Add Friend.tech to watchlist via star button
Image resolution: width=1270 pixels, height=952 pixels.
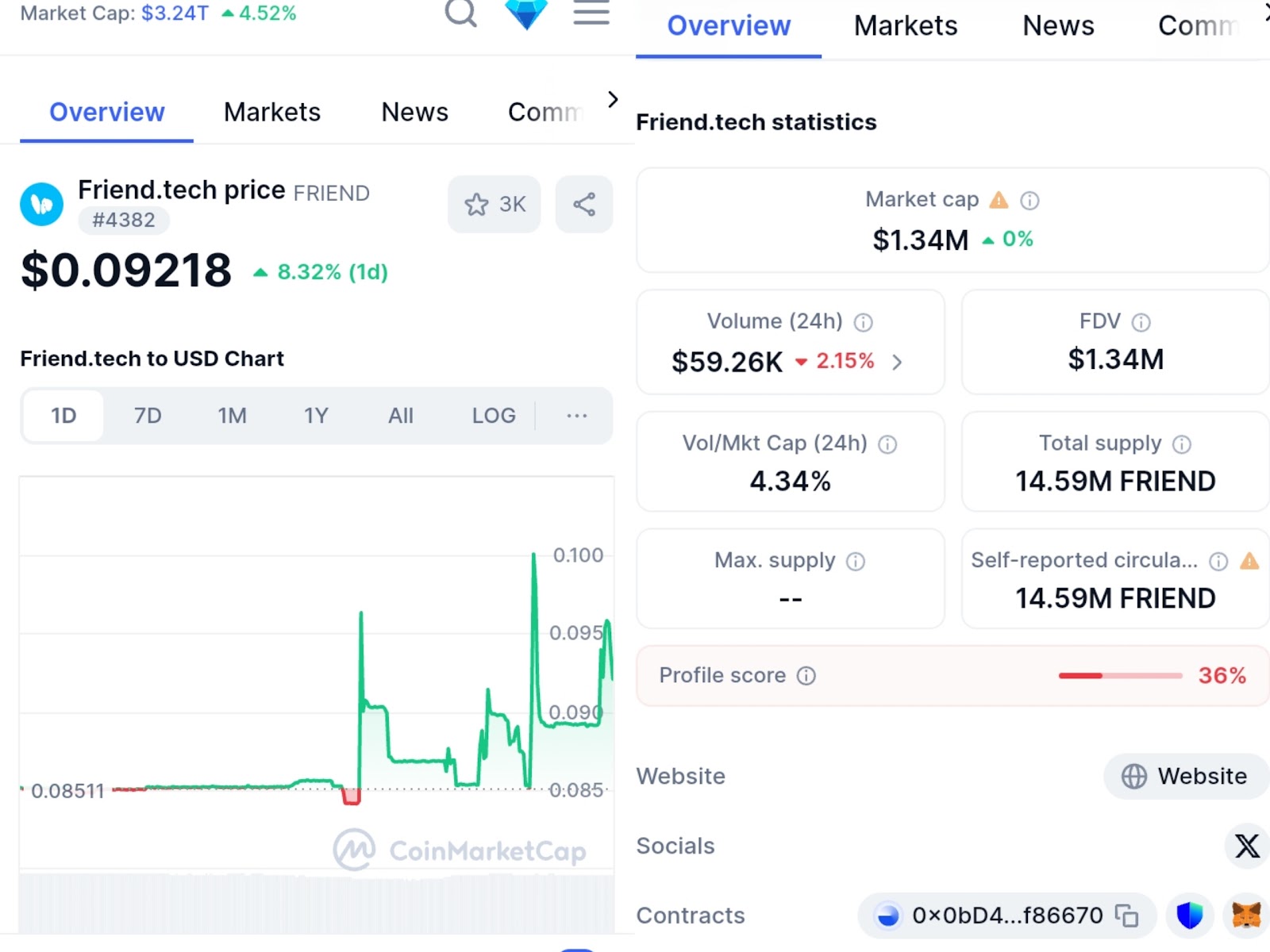click(x=495, y=205)
